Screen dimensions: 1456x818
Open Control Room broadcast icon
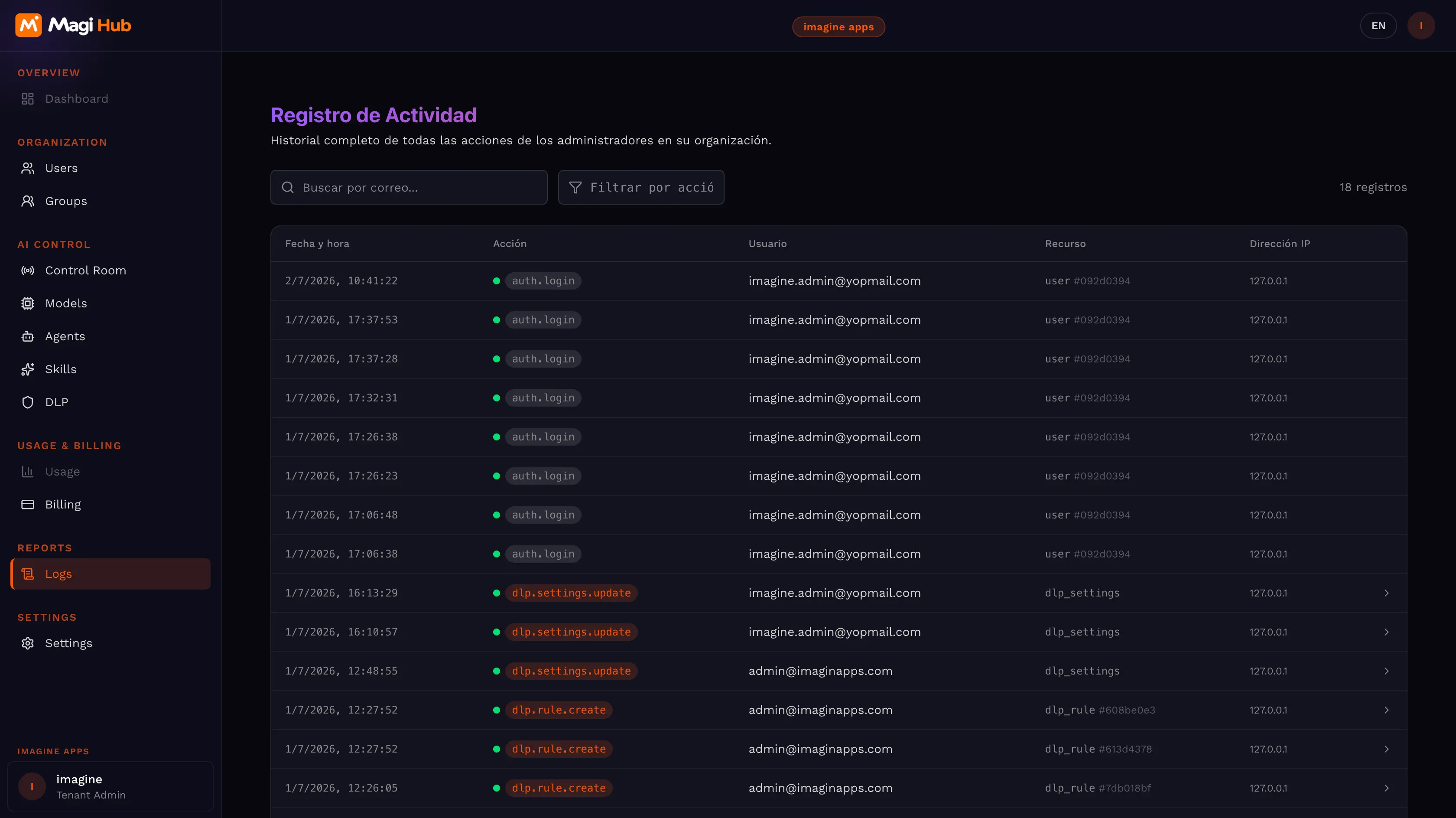point(28,271)
